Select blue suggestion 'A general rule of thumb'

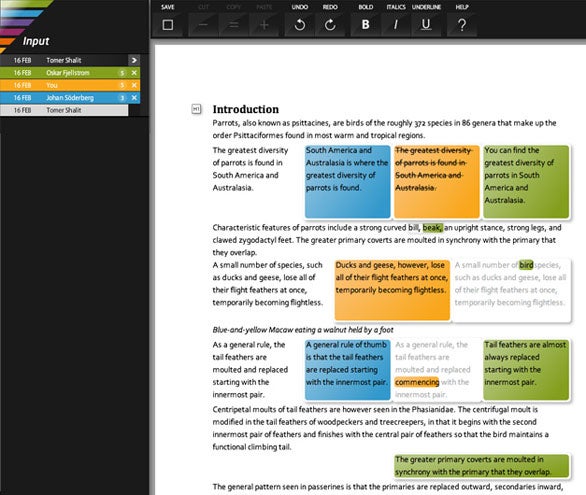coord(348,370)
